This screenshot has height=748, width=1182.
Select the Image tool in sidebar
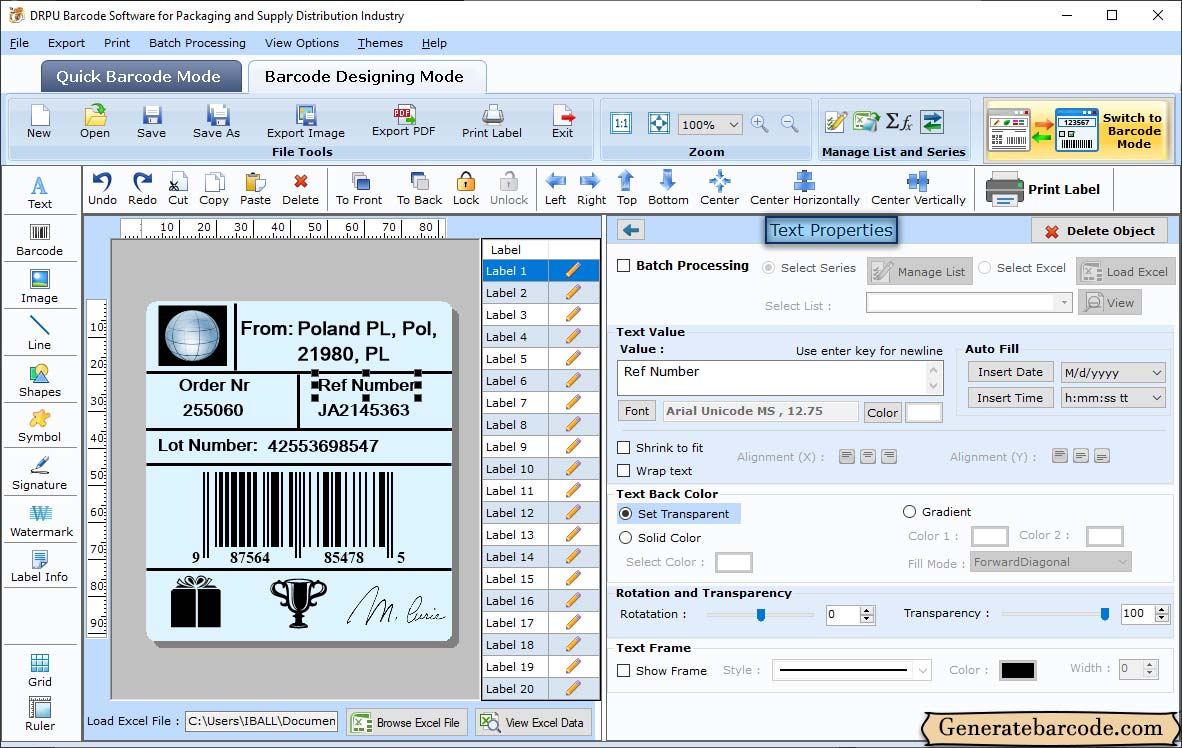40,287
